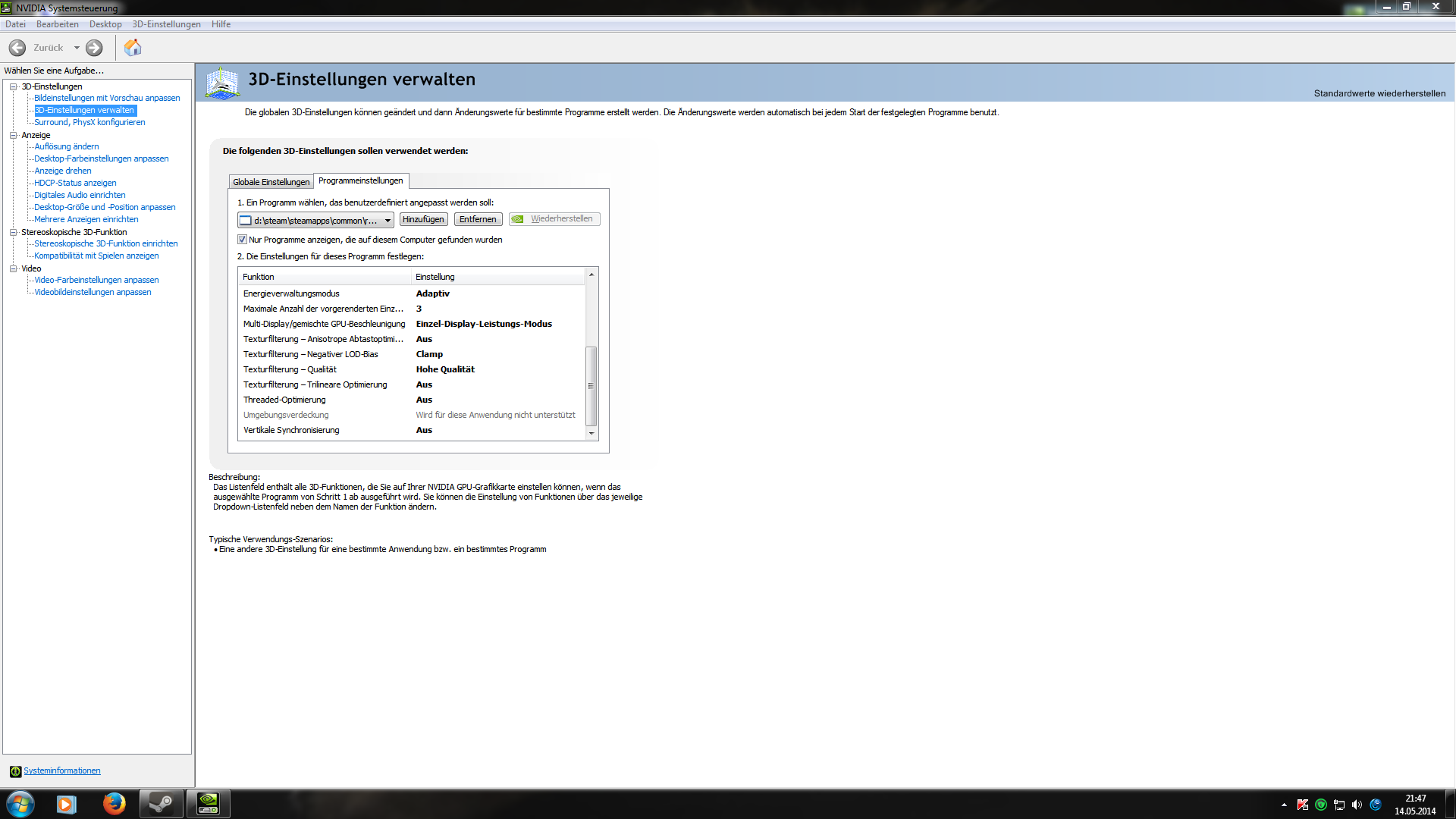Collapse the Anzeige tree node
The image size is (1456, 819).
pyautogui.click(x=13, y=135)
